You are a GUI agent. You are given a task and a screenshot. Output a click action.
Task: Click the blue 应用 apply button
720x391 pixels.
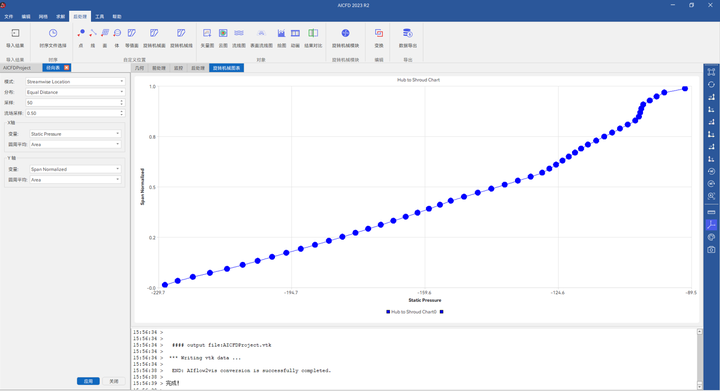[88, 381]
